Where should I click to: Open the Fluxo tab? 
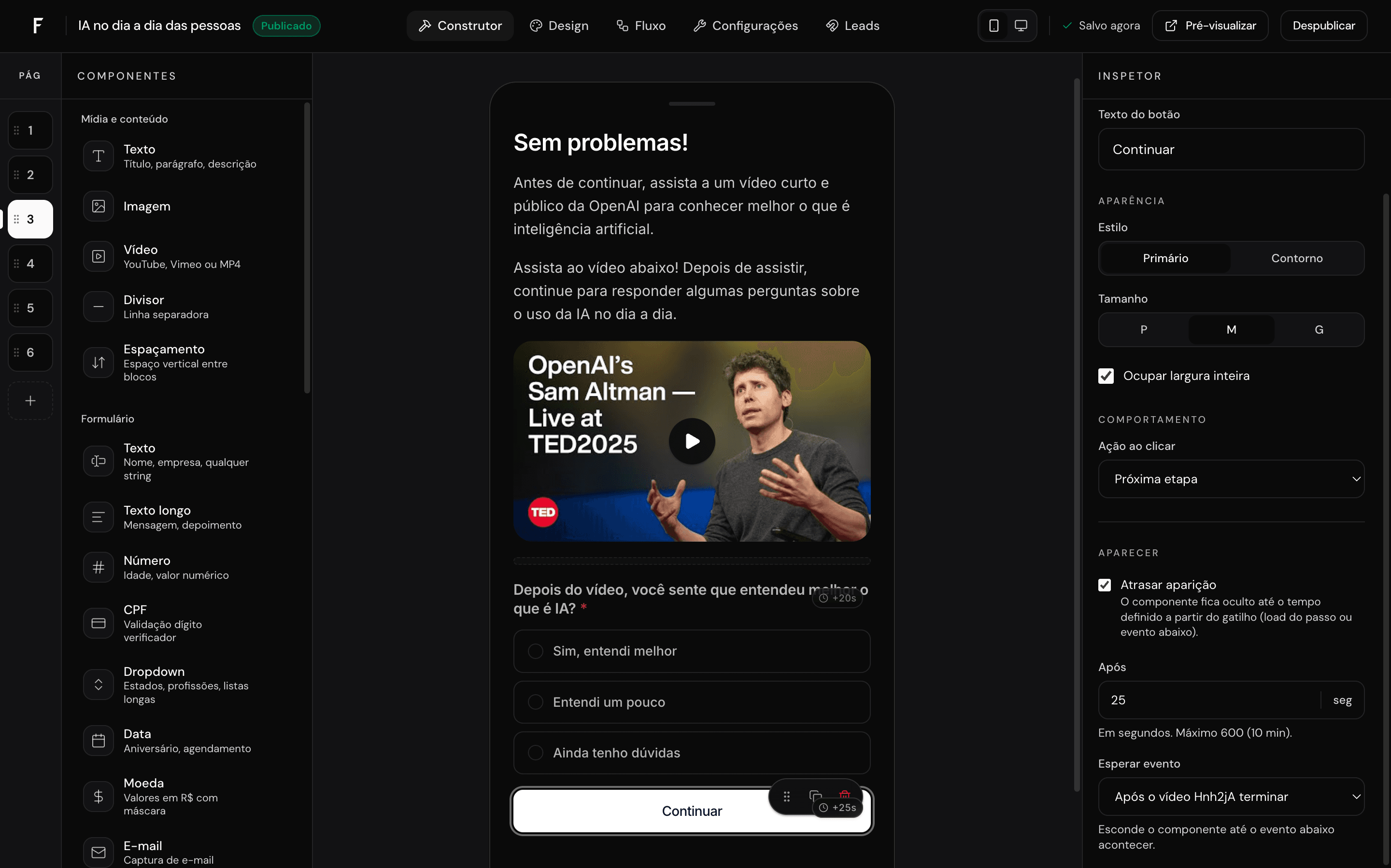pyautogui.click(x=641, y=26)
